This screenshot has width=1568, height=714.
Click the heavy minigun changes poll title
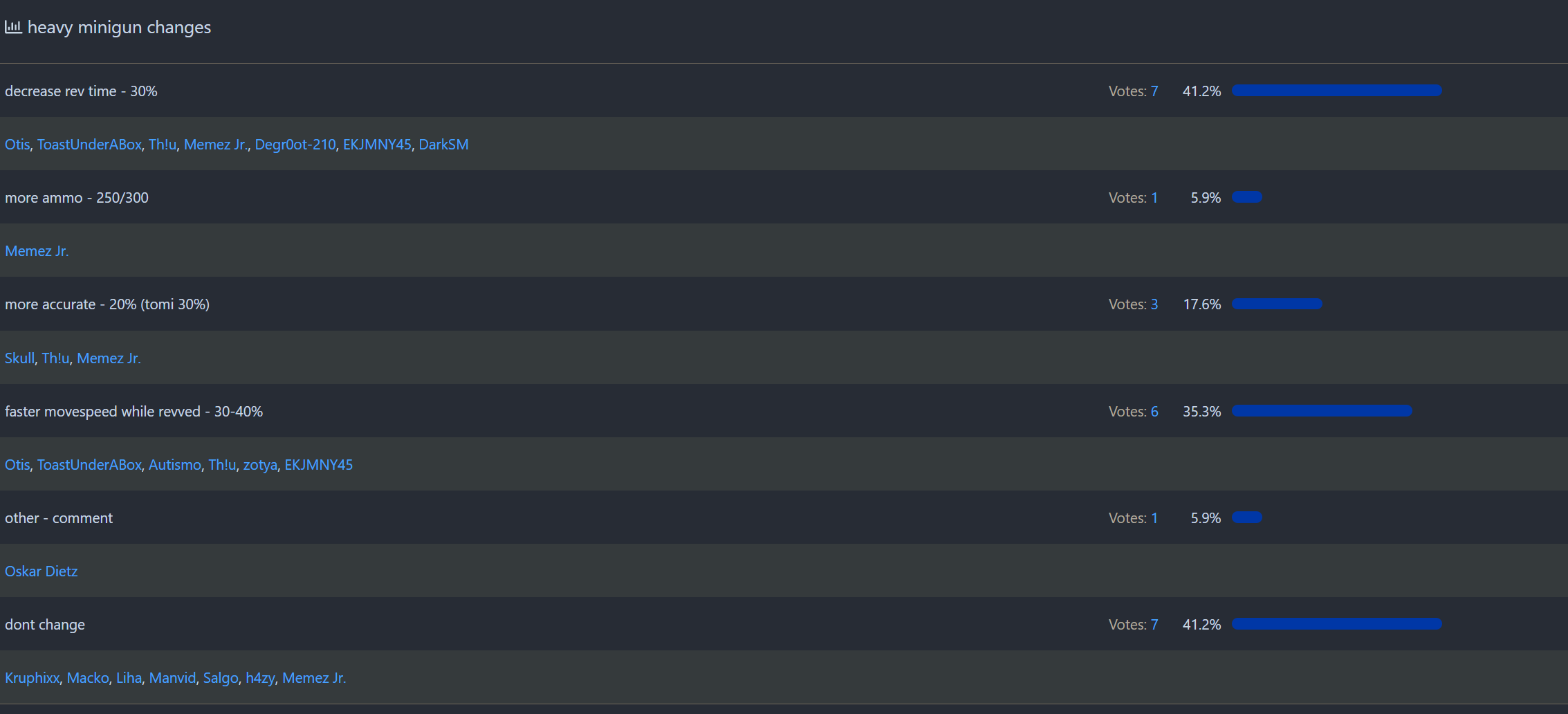(x=119, y=27)
